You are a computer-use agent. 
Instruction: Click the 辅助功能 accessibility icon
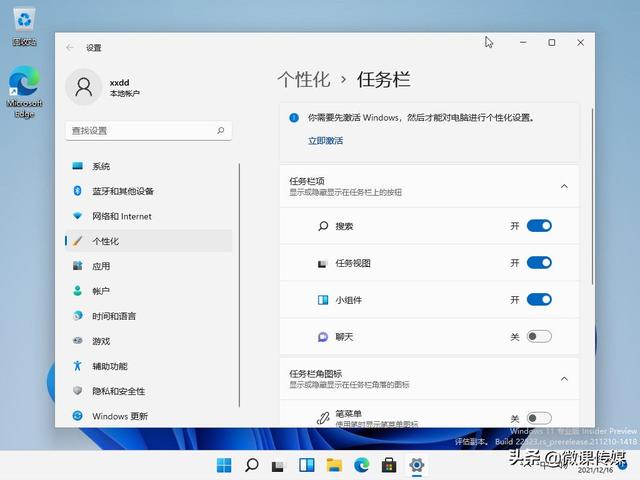point(78,366)
